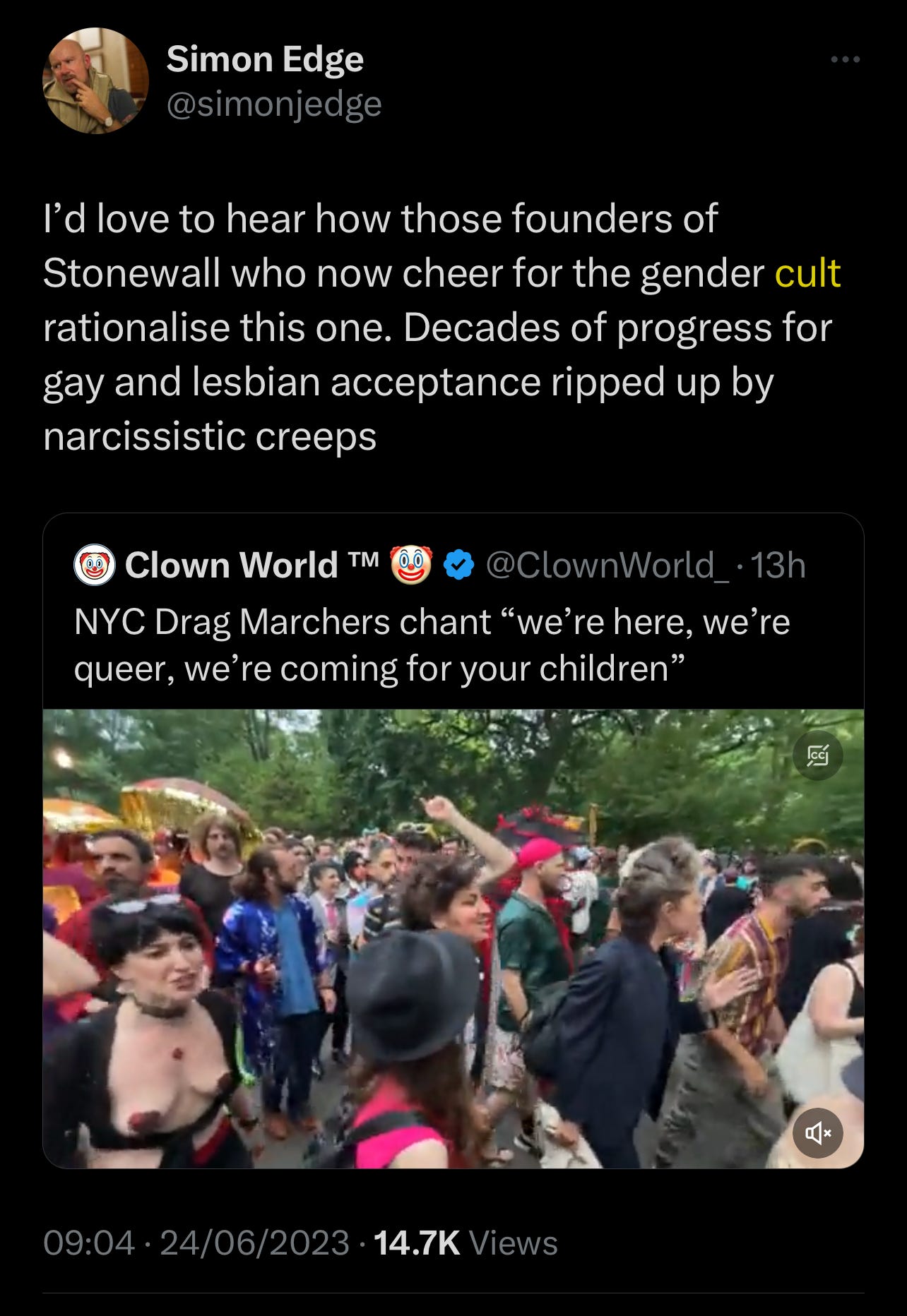Click the Clown World clown avatar
The image size is (907, 1316).
click(95, 566)
